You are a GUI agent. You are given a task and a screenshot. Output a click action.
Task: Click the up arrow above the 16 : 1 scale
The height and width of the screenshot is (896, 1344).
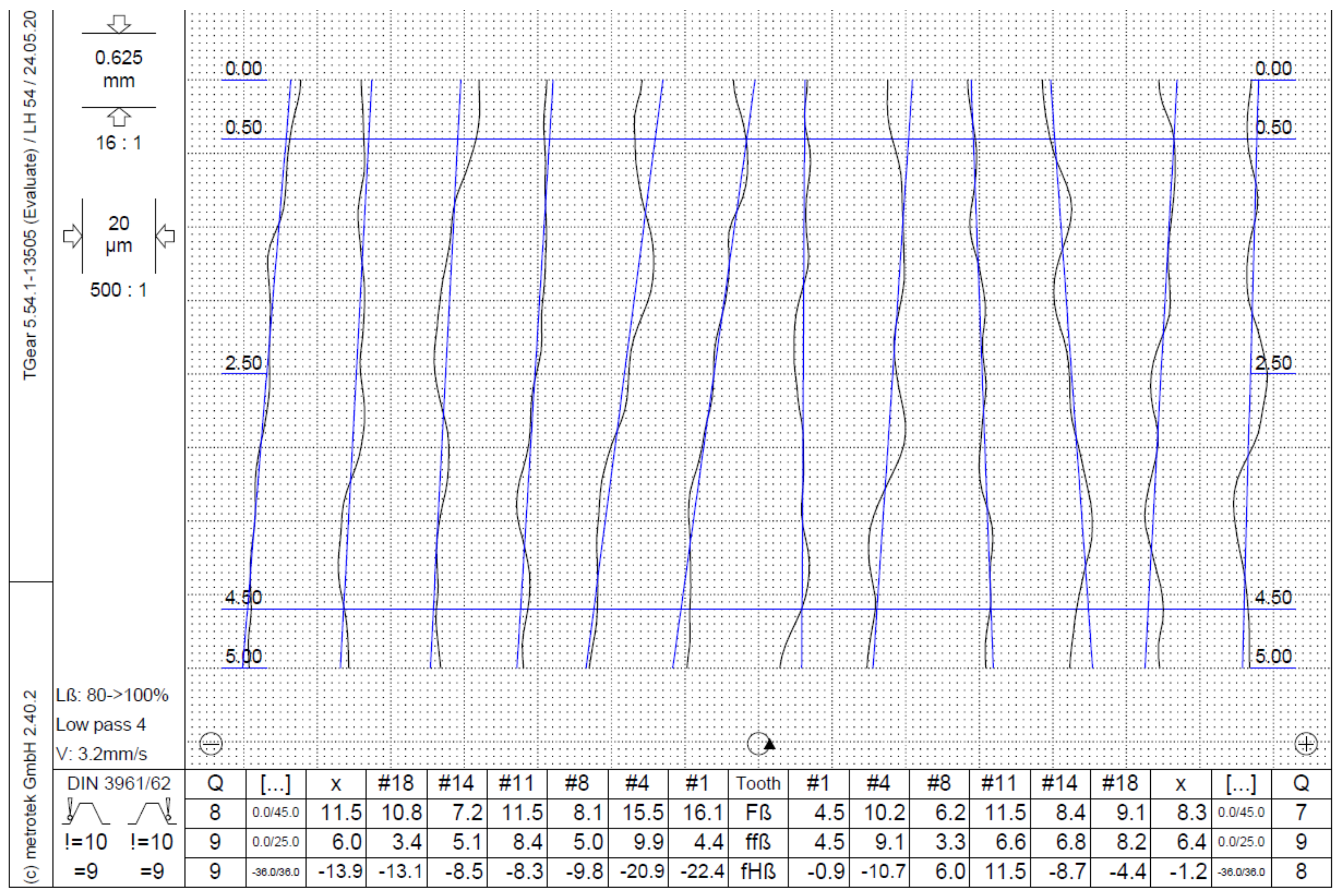click(x=119, y=117)
